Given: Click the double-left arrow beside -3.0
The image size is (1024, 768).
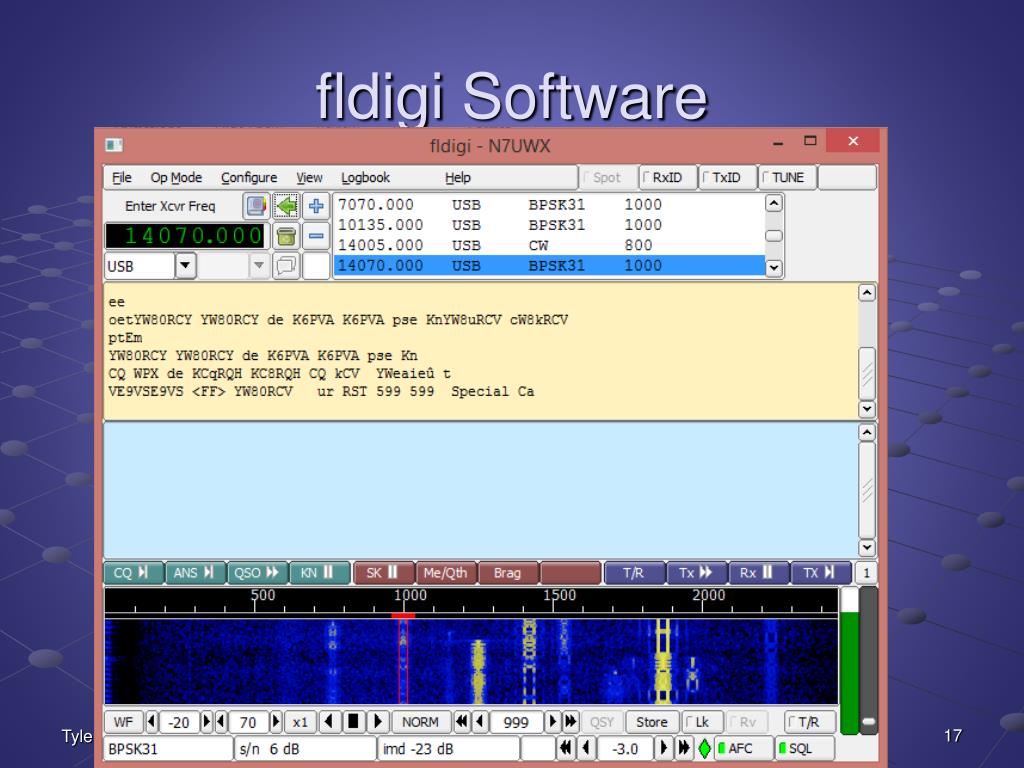Looking at the screenshot, I should pos(566,748).
